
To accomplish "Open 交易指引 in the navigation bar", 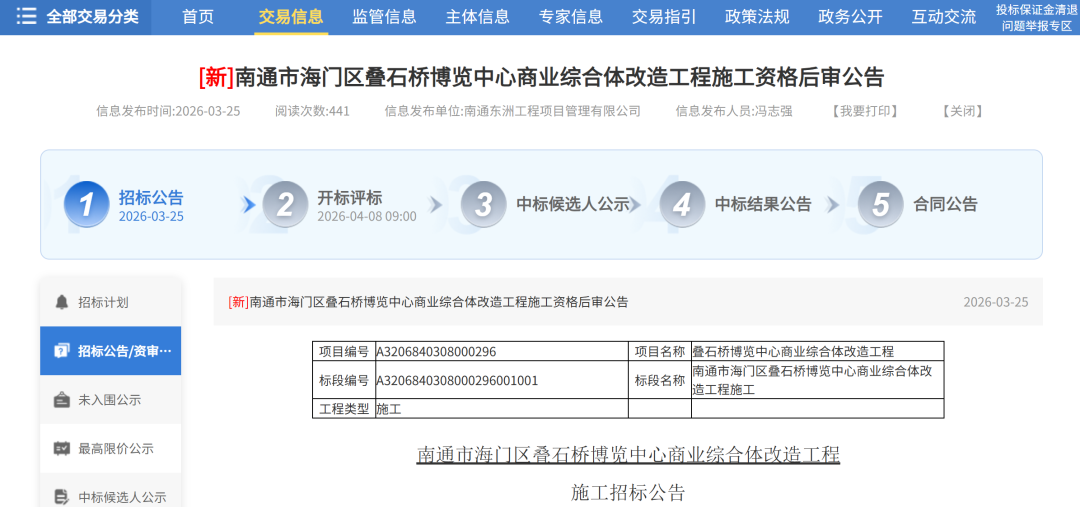I will [664, 17].
